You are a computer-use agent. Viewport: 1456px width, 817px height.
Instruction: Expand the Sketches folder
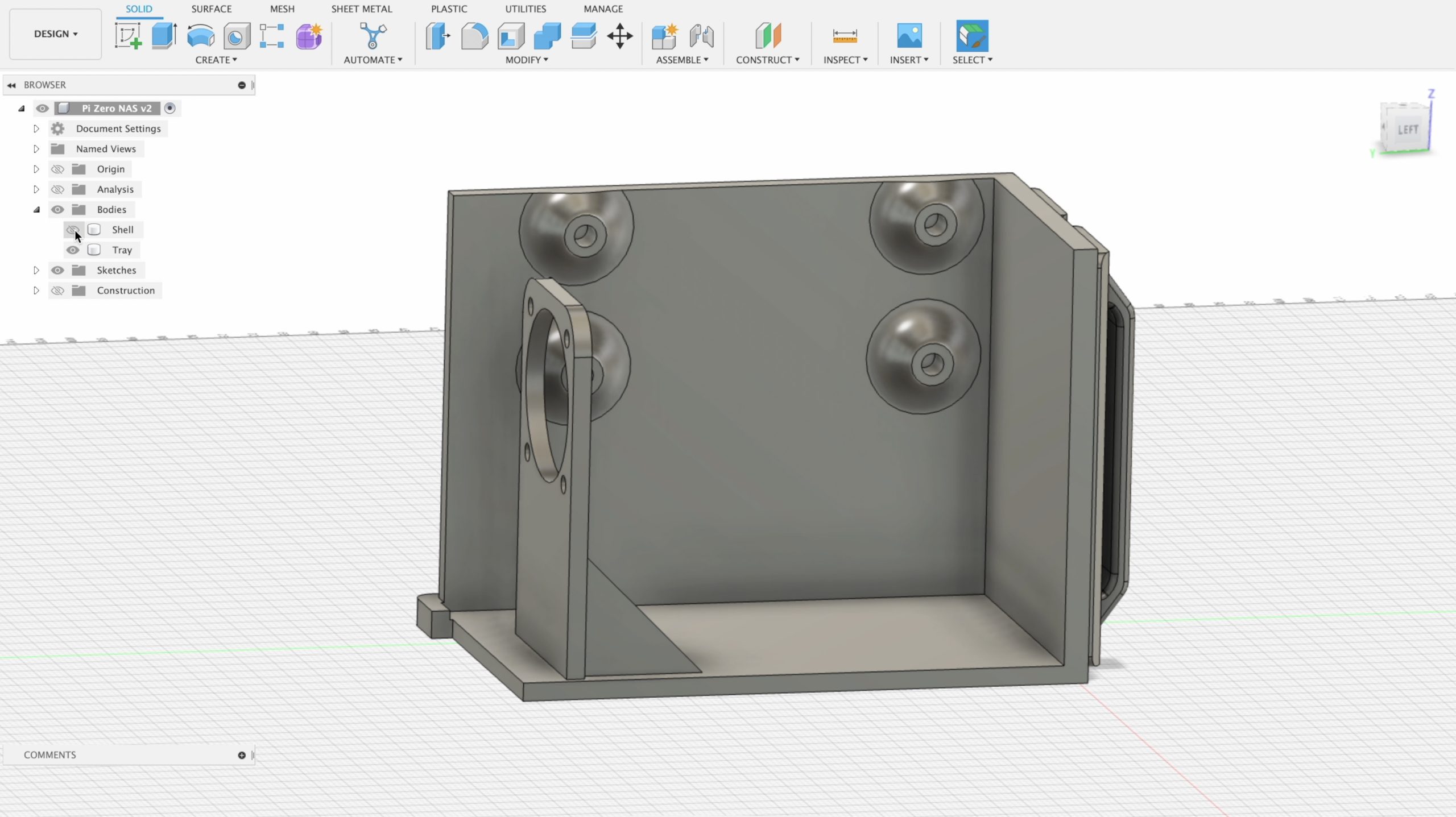pyautogui.click(x=36, y=270)
